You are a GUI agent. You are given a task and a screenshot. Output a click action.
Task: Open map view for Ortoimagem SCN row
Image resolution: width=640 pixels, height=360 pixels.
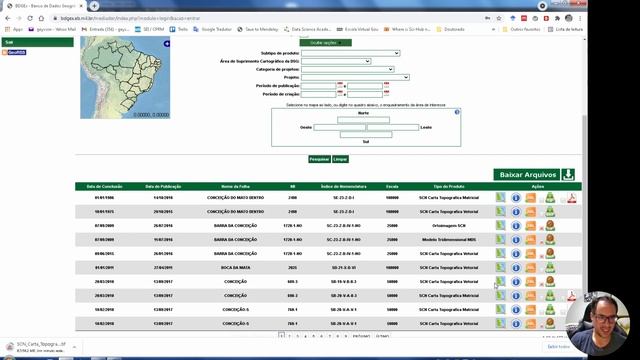coord(500,225)
